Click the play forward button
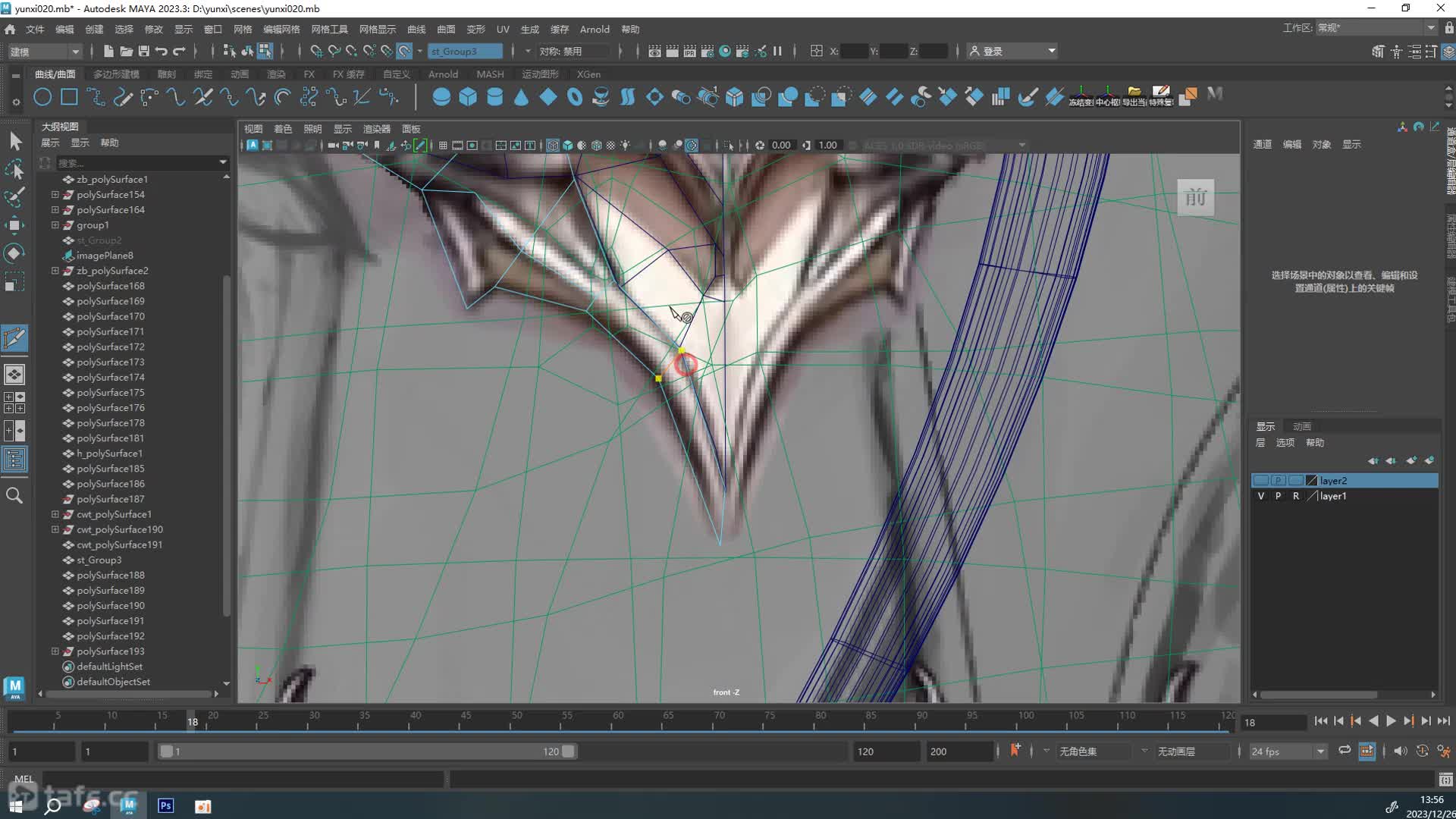The image size is (1456, 819). 1391,721
